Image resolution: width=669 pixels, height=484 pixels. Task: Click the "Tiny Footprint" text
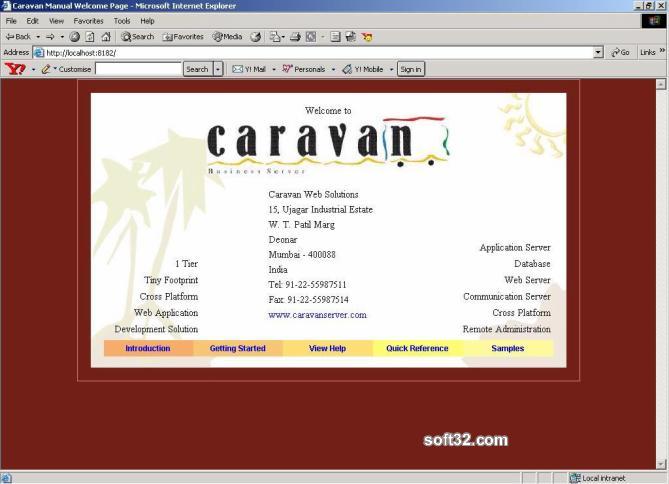171,280
